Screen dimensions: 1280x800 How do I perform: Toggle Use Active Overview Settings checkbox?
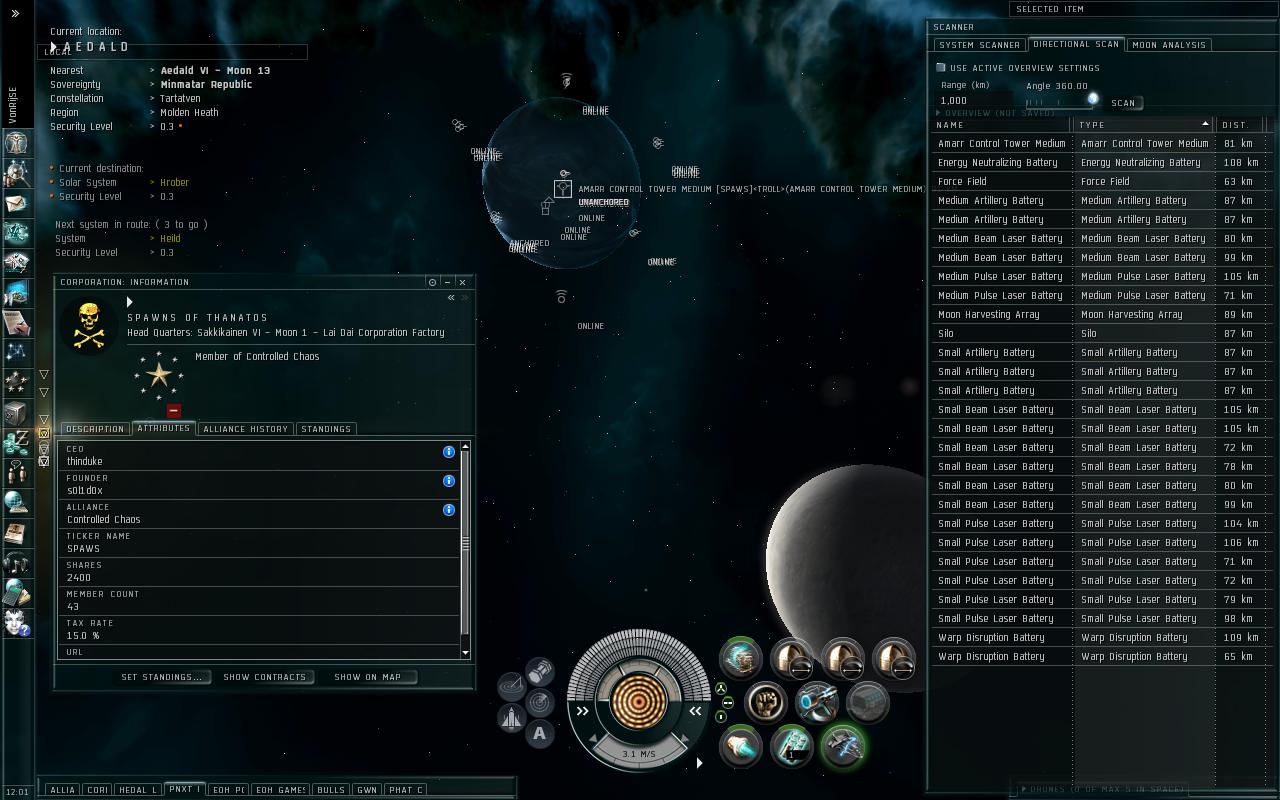(941, 68)
